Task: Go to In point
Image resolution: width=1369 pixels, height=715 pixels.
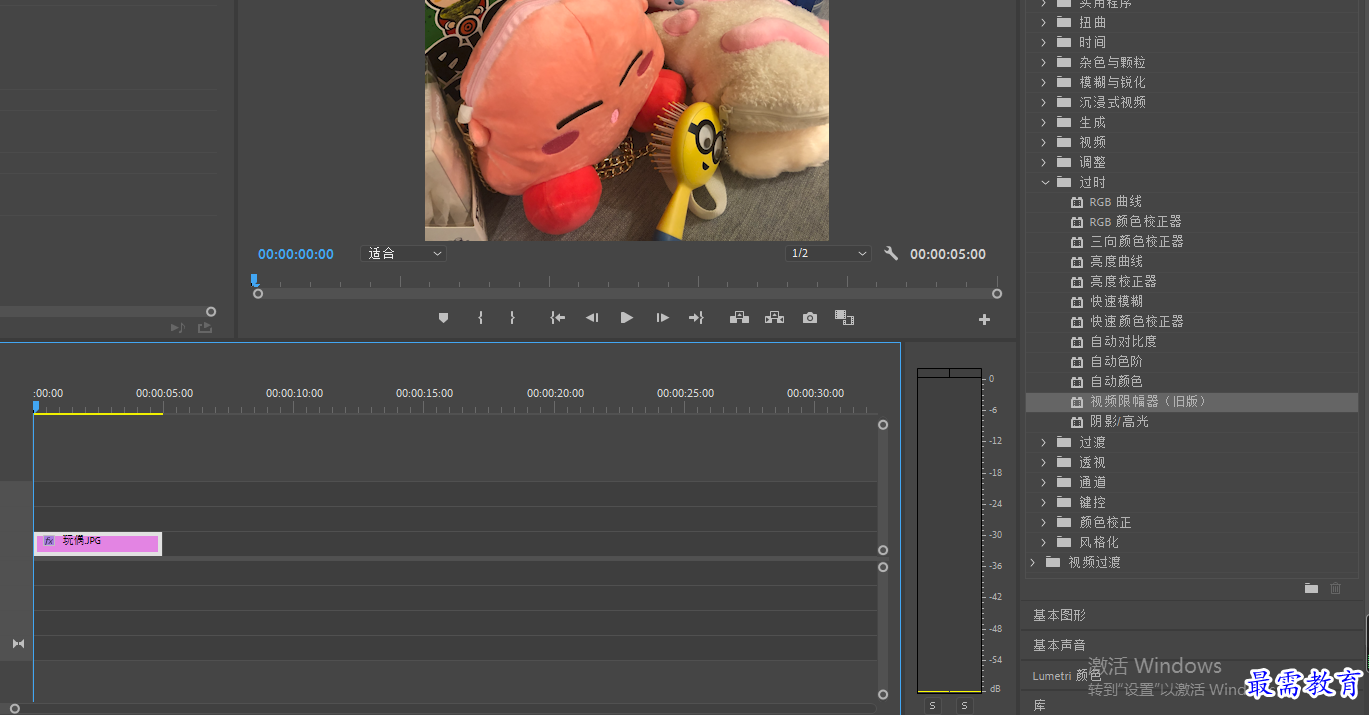Action: 557,318
